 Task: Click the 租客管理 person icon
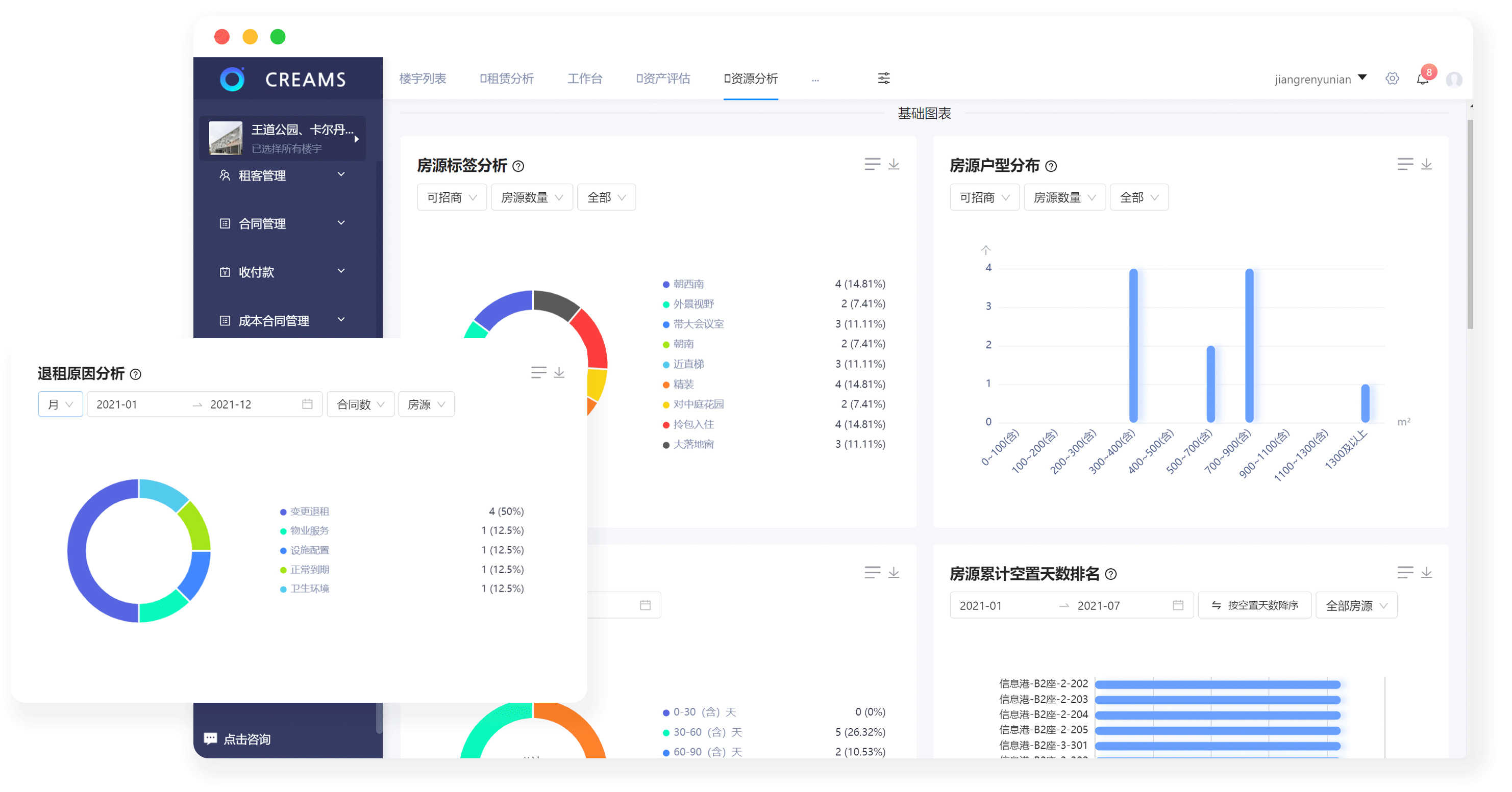tap(225, 175)
